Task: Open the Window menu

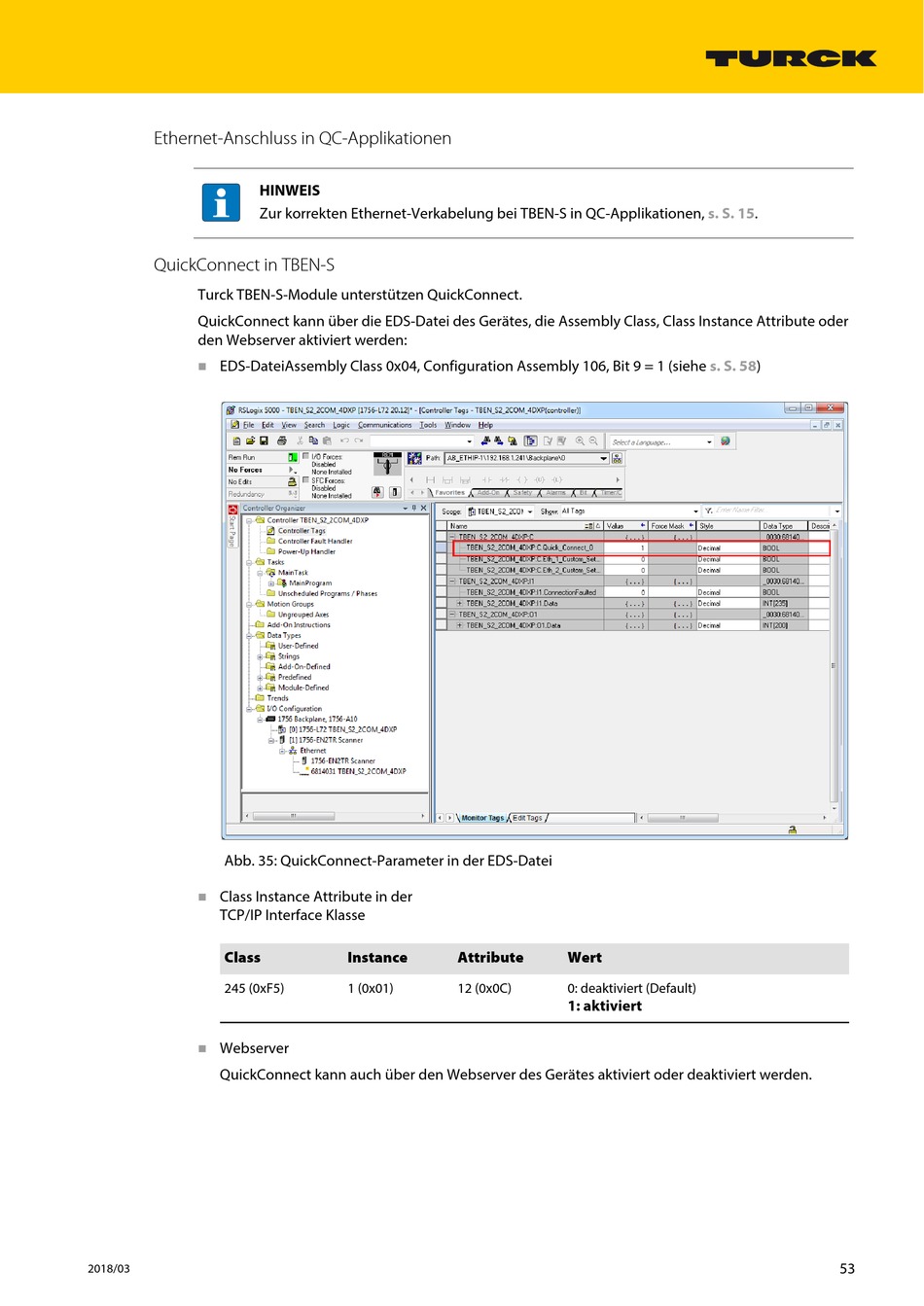Action: [458, 425]
